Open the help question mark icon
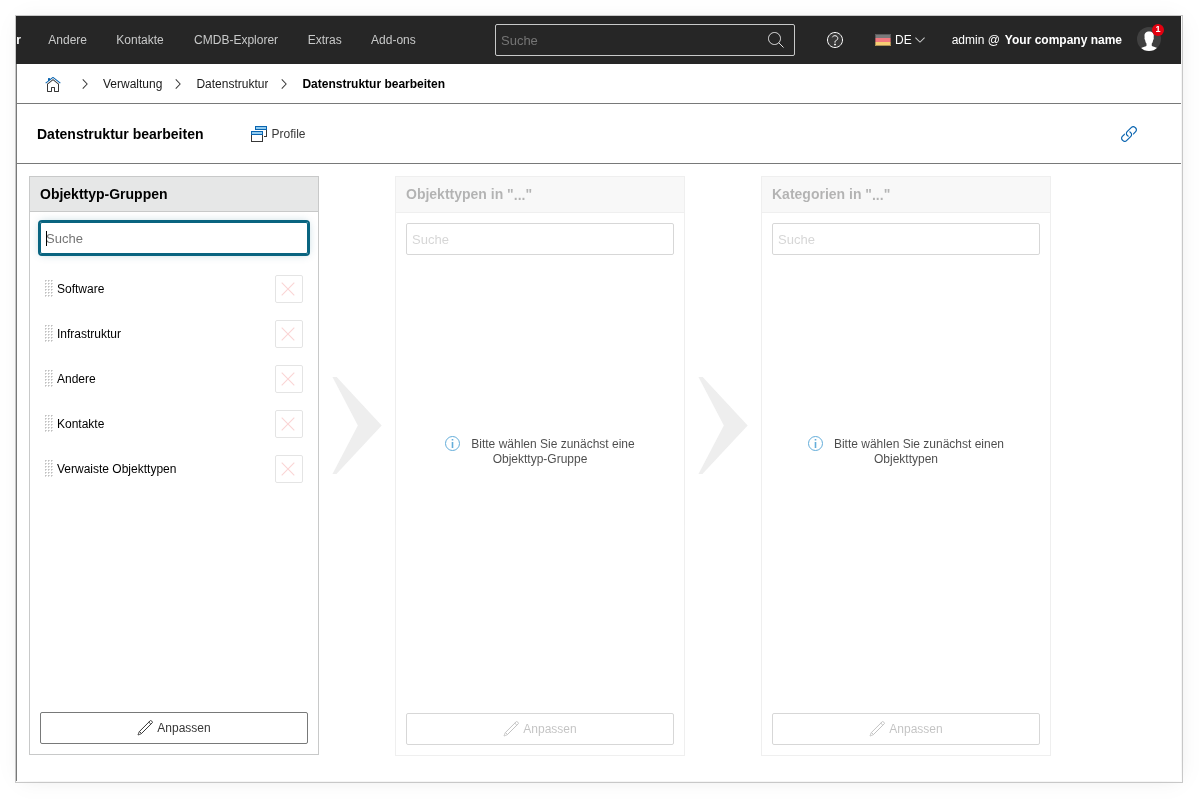Screen dimensions: 1199x799 (x=834, y=40)
